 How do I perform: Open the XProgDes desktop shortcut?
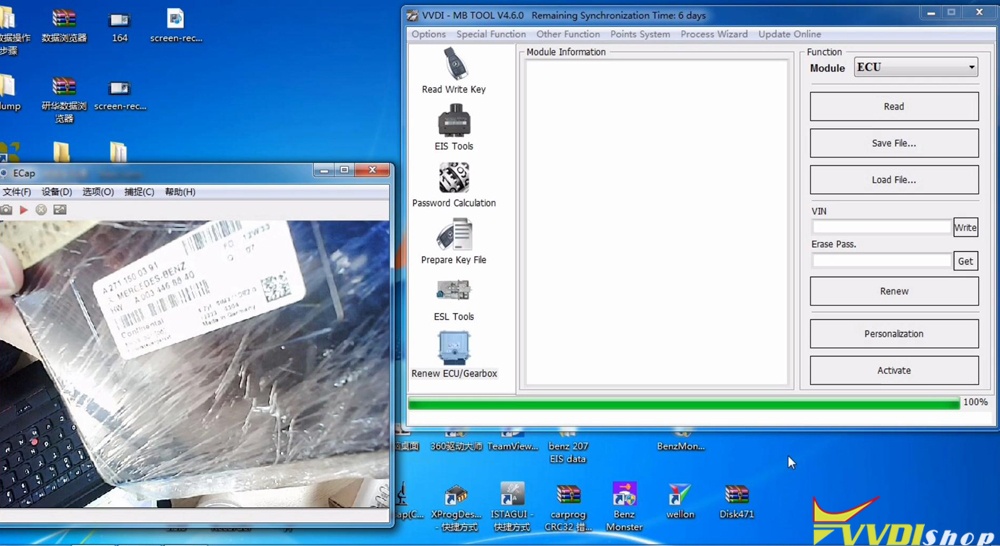point(456,508)
